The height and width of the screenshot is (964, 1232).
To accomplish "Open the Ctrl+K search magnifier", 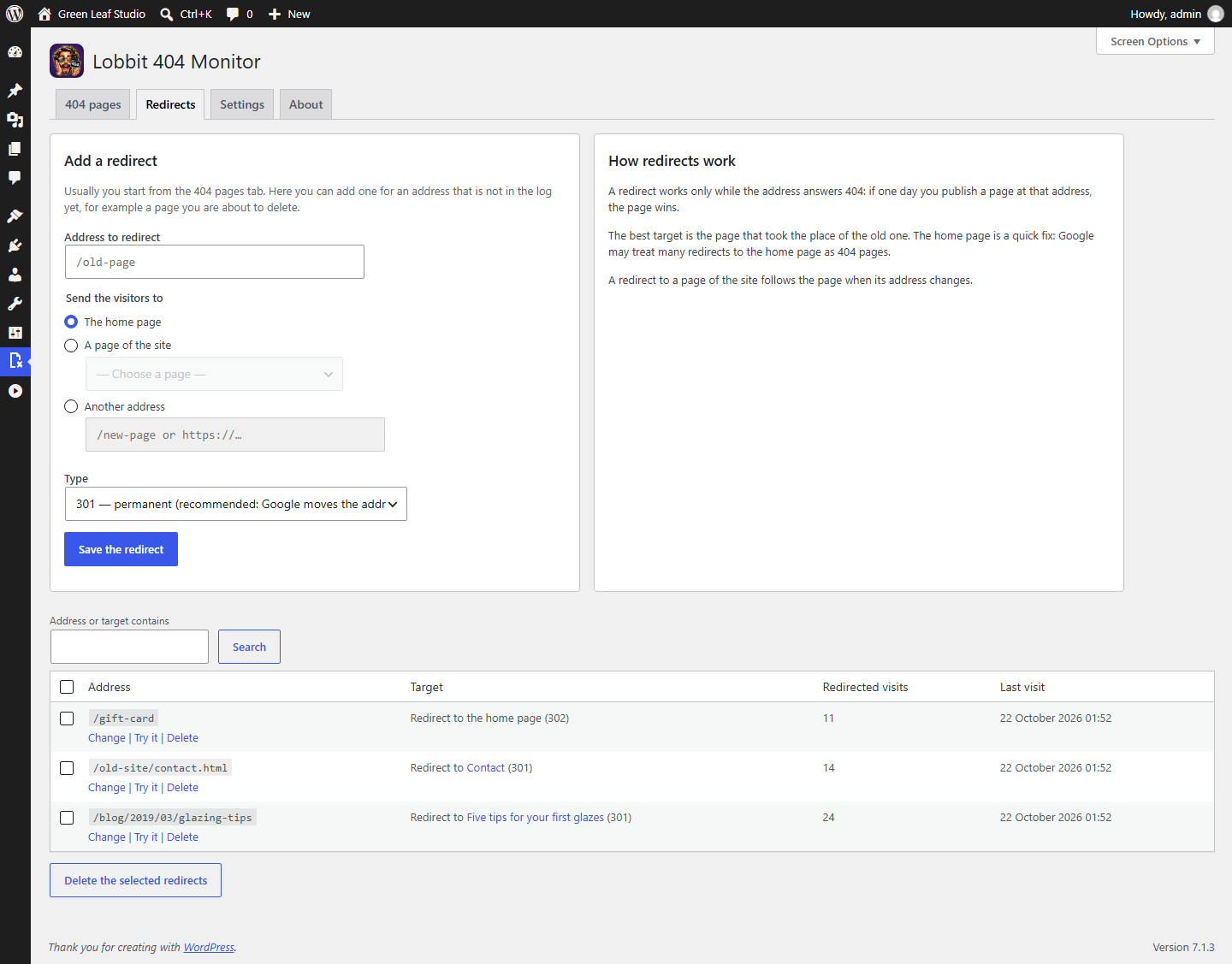I will (x=167, y=14).
